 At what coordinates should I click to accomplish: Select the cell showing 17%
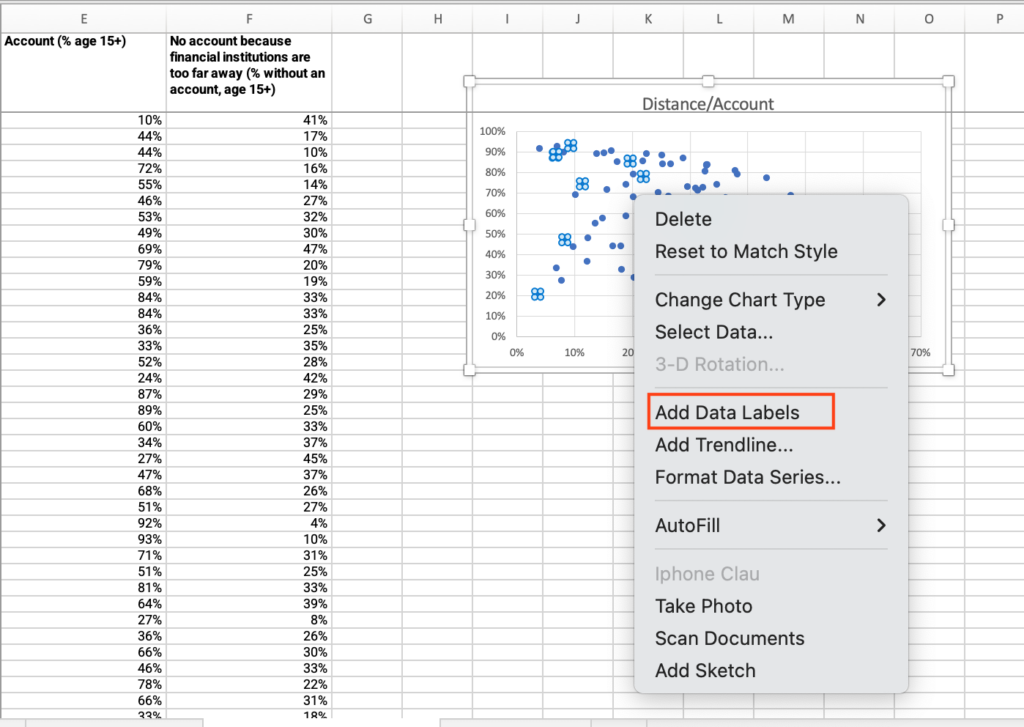click(x=249, y=137)
